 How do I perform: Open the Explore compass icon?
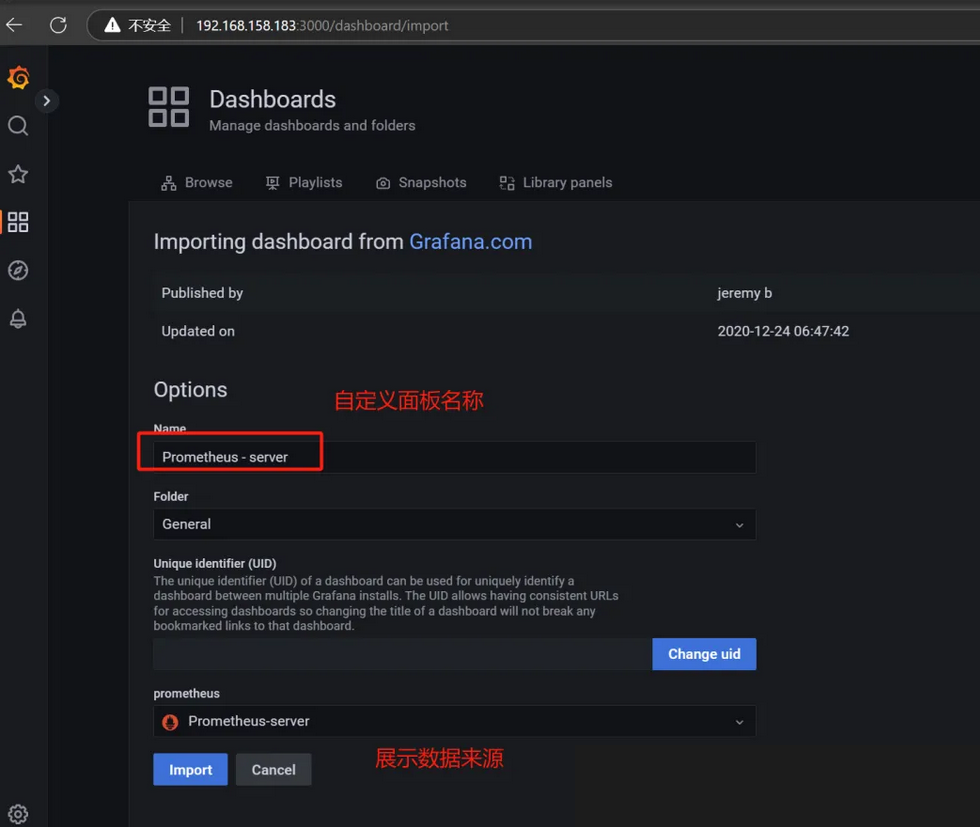(x=18, y=270)
